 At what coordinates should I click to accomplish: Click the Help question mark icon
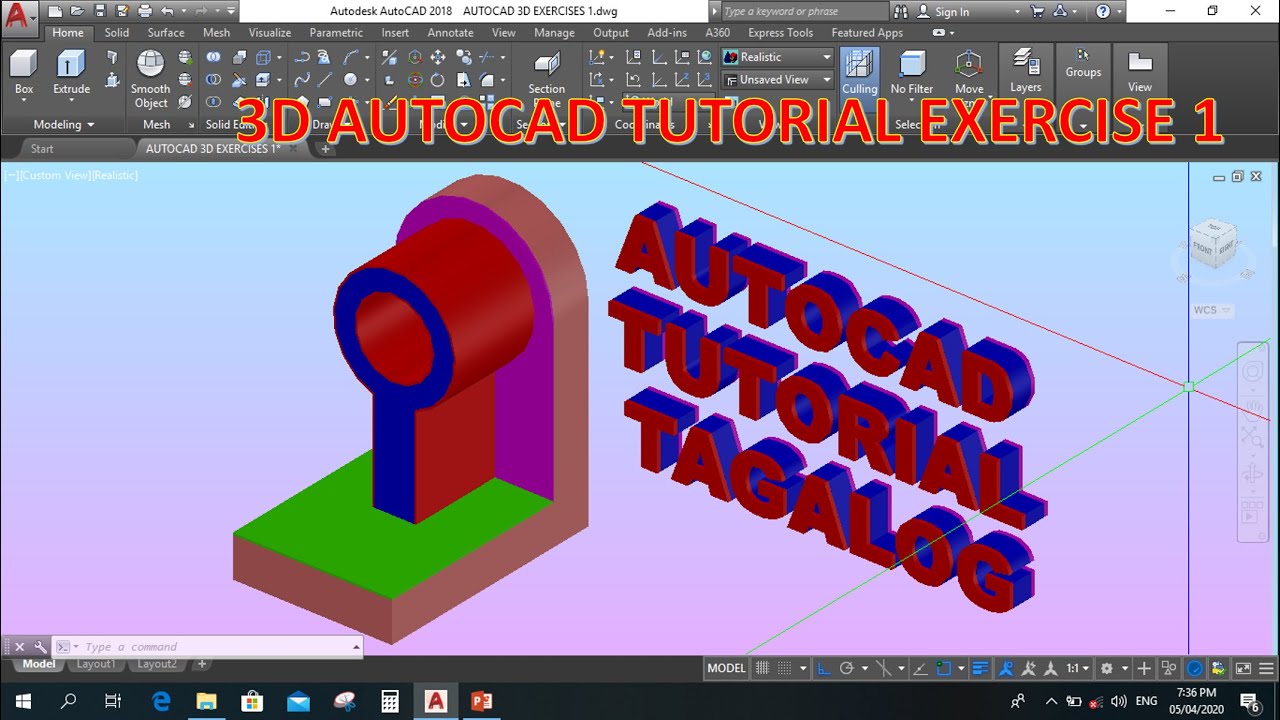point(1103,12)
